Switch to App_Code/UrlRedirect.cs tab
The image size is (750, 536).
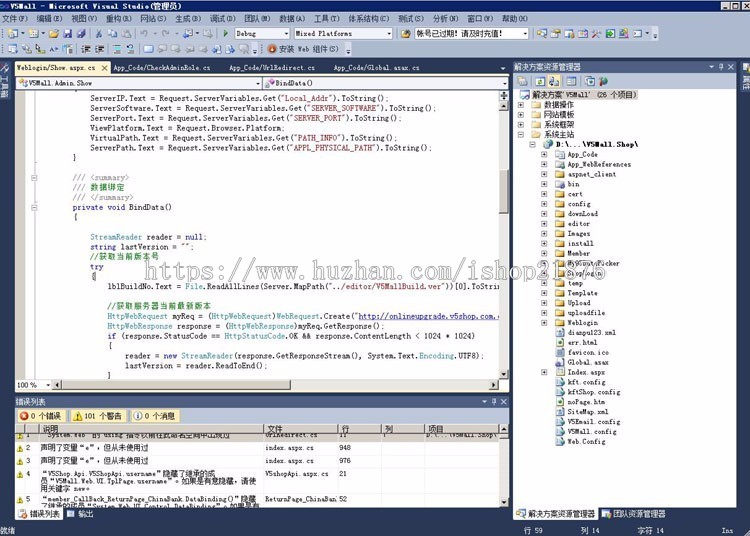click(x=272, y=68)
